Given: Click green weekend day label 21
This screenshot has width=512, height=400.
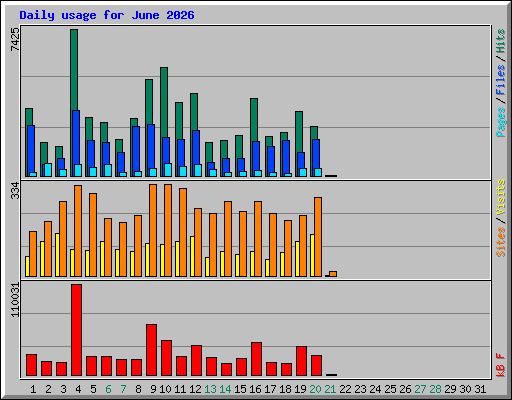Looking at the screenshot, I should 330,389.
